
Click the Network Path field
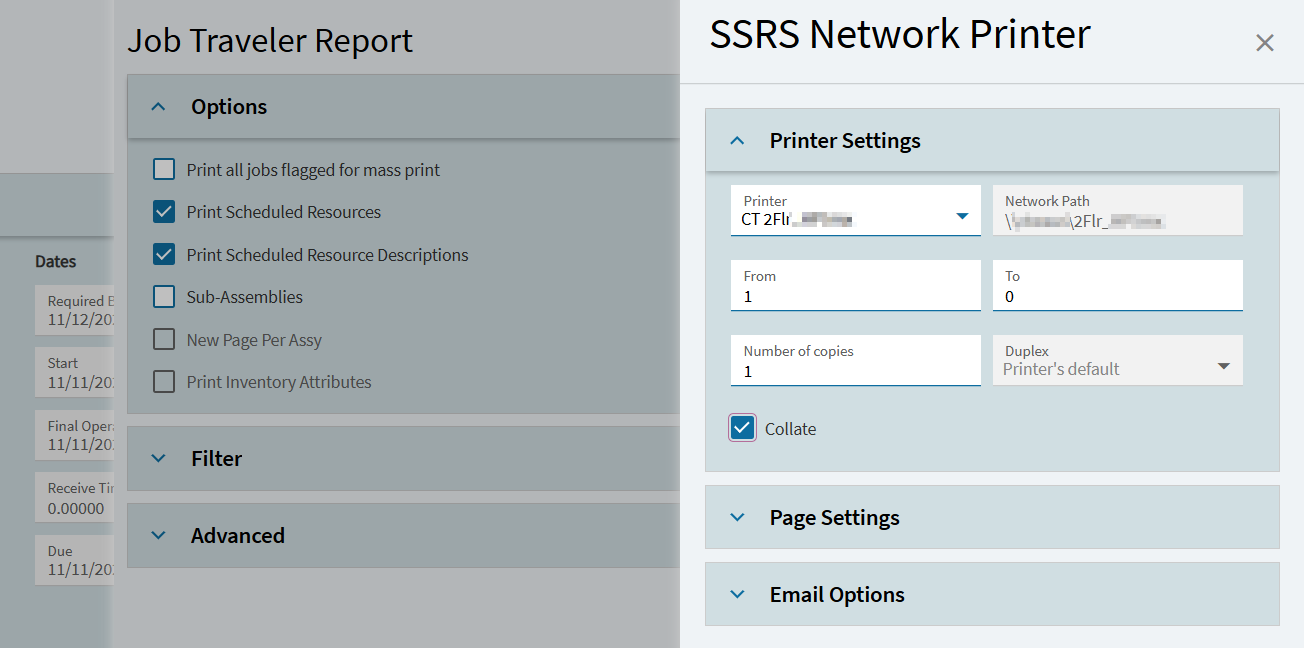1117,210
